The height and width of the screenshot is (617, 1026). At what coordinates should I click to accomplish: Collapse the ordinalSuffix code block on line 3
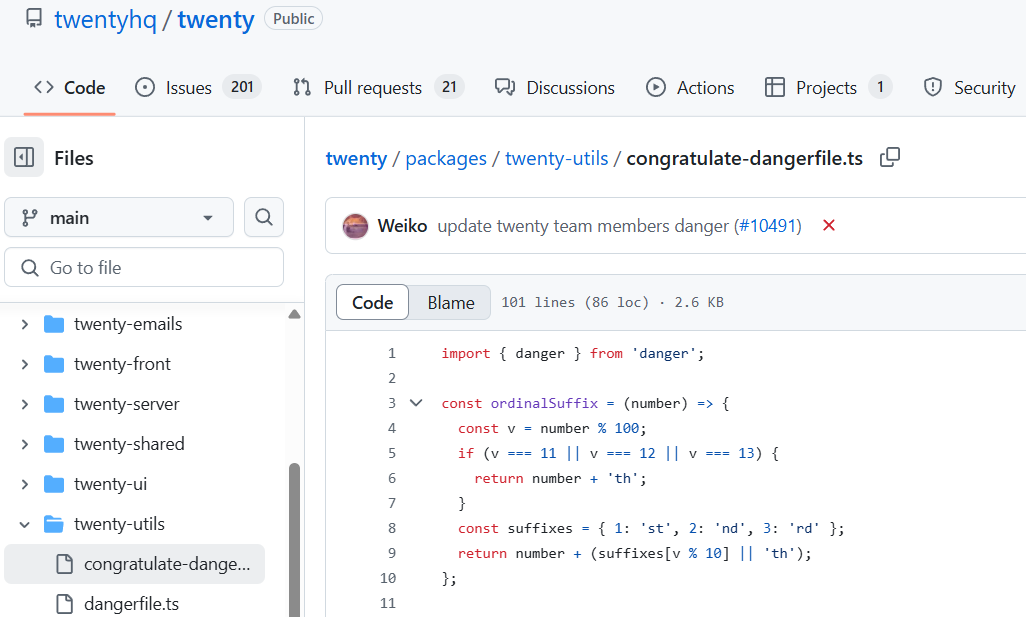(x=416, y=403)
